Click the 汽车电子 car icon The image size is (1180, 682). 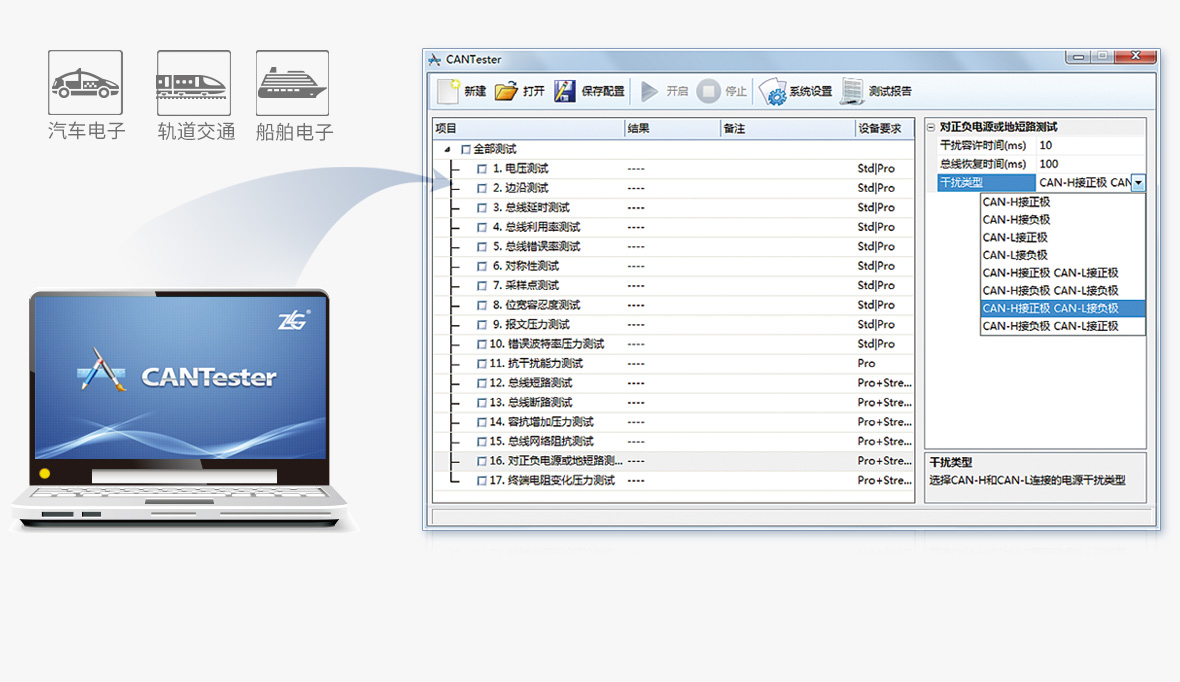click(x=85, y=83)
